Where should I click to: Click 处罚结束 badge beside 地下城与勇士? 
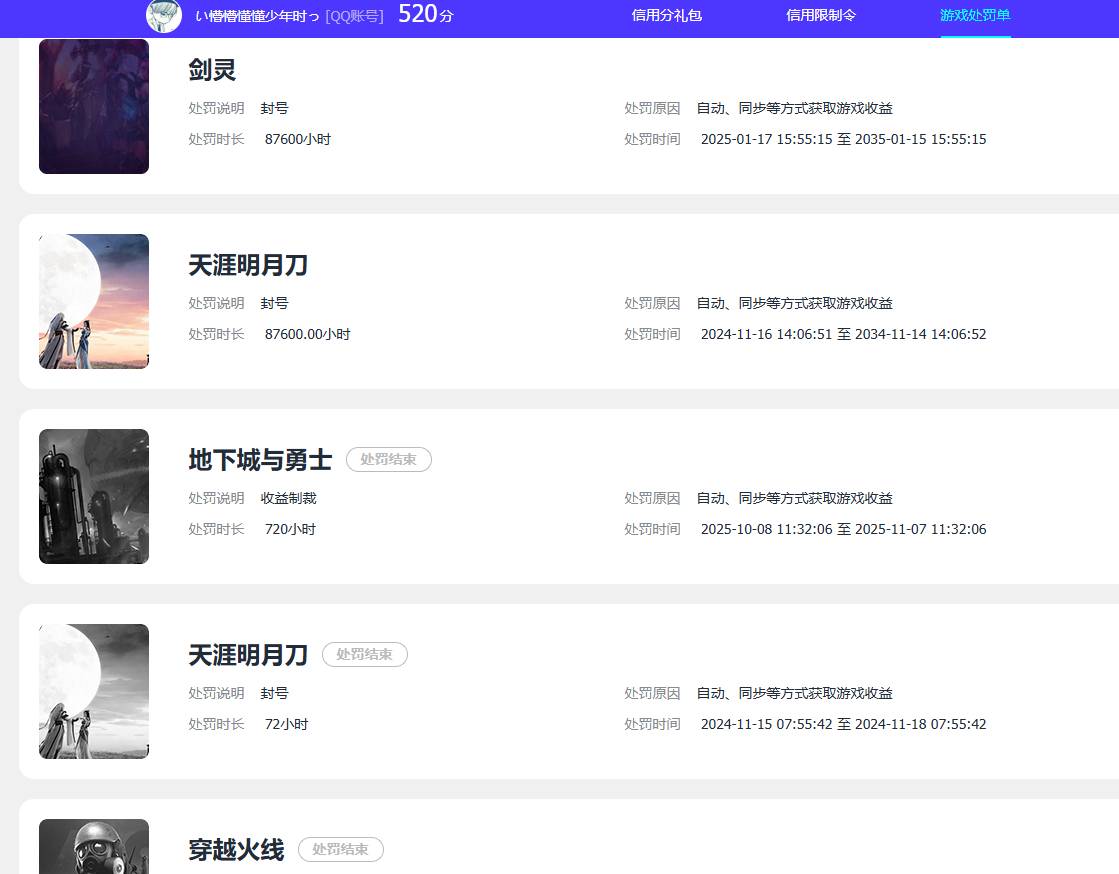click(388, 460)
